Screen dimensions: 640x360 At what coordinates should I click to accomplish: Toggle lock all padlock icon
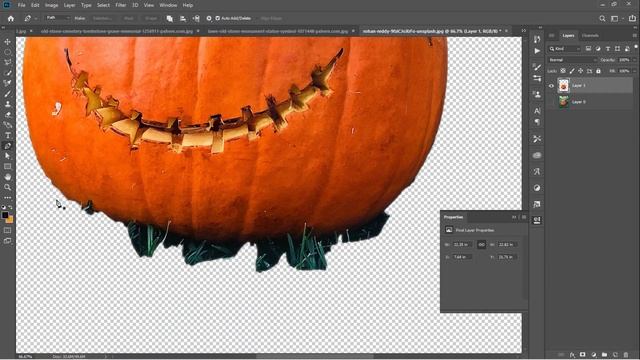click(598, 71)
